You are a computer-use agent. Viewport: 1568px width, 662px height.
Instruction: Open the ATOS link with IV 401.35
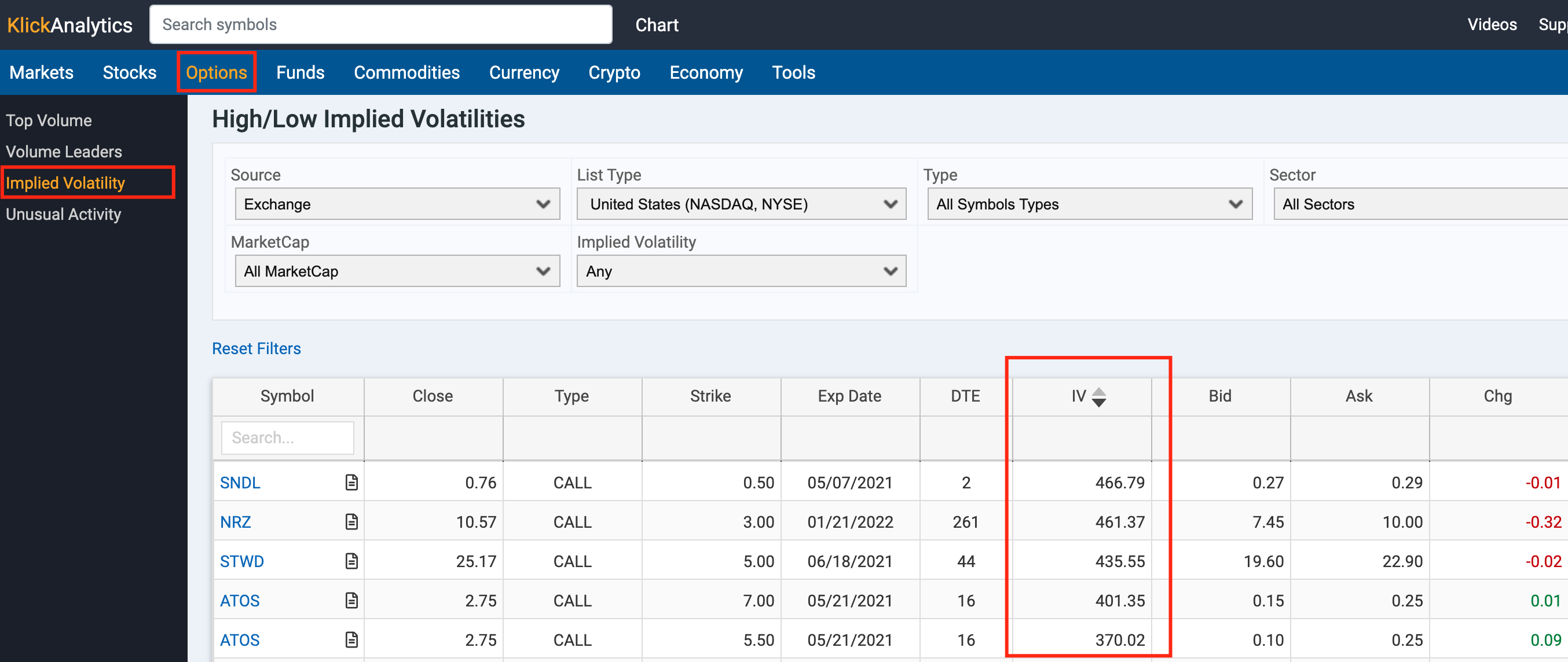coord(239,601)
